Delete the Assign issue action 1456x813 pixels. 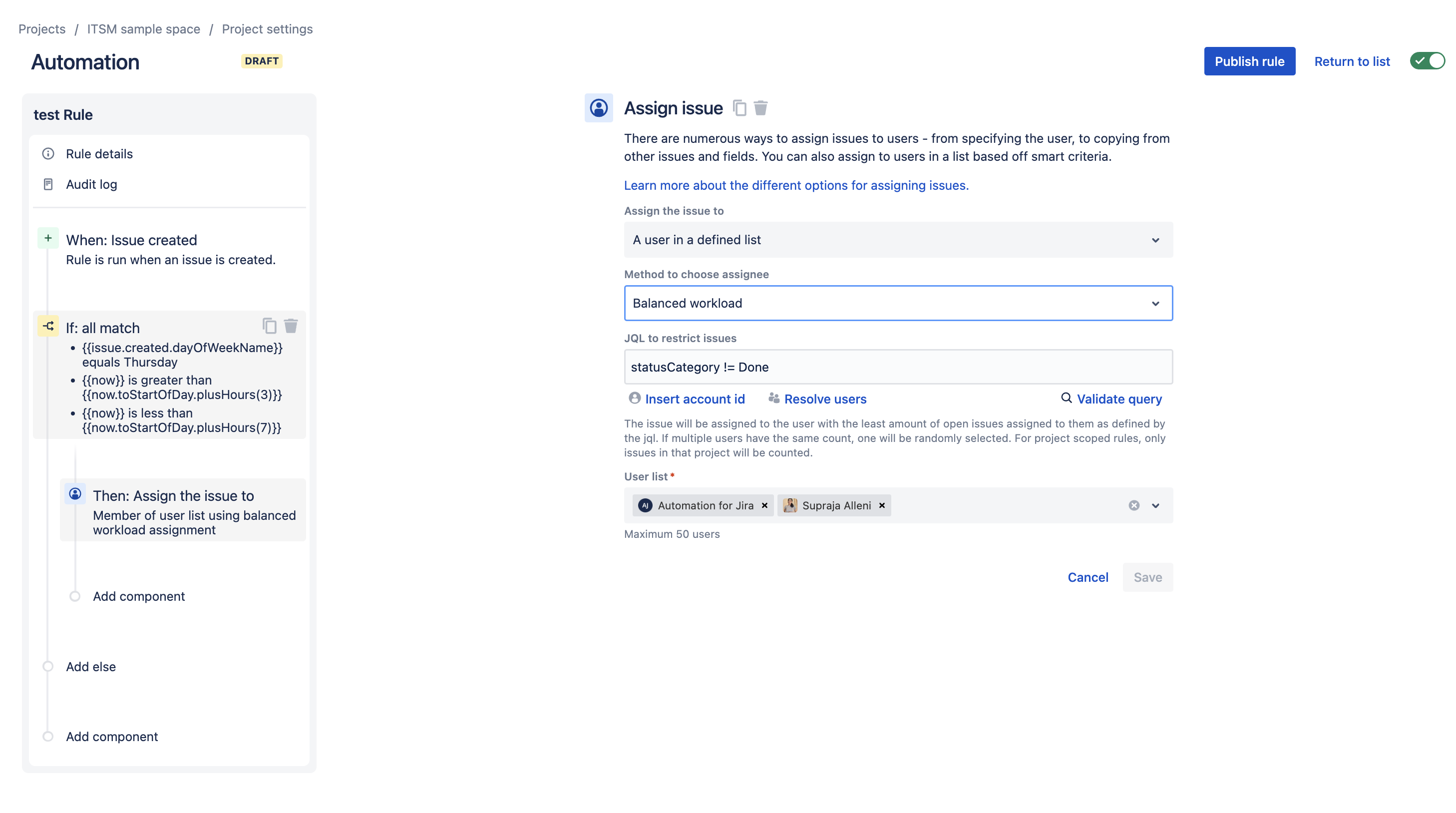[760, 107]
